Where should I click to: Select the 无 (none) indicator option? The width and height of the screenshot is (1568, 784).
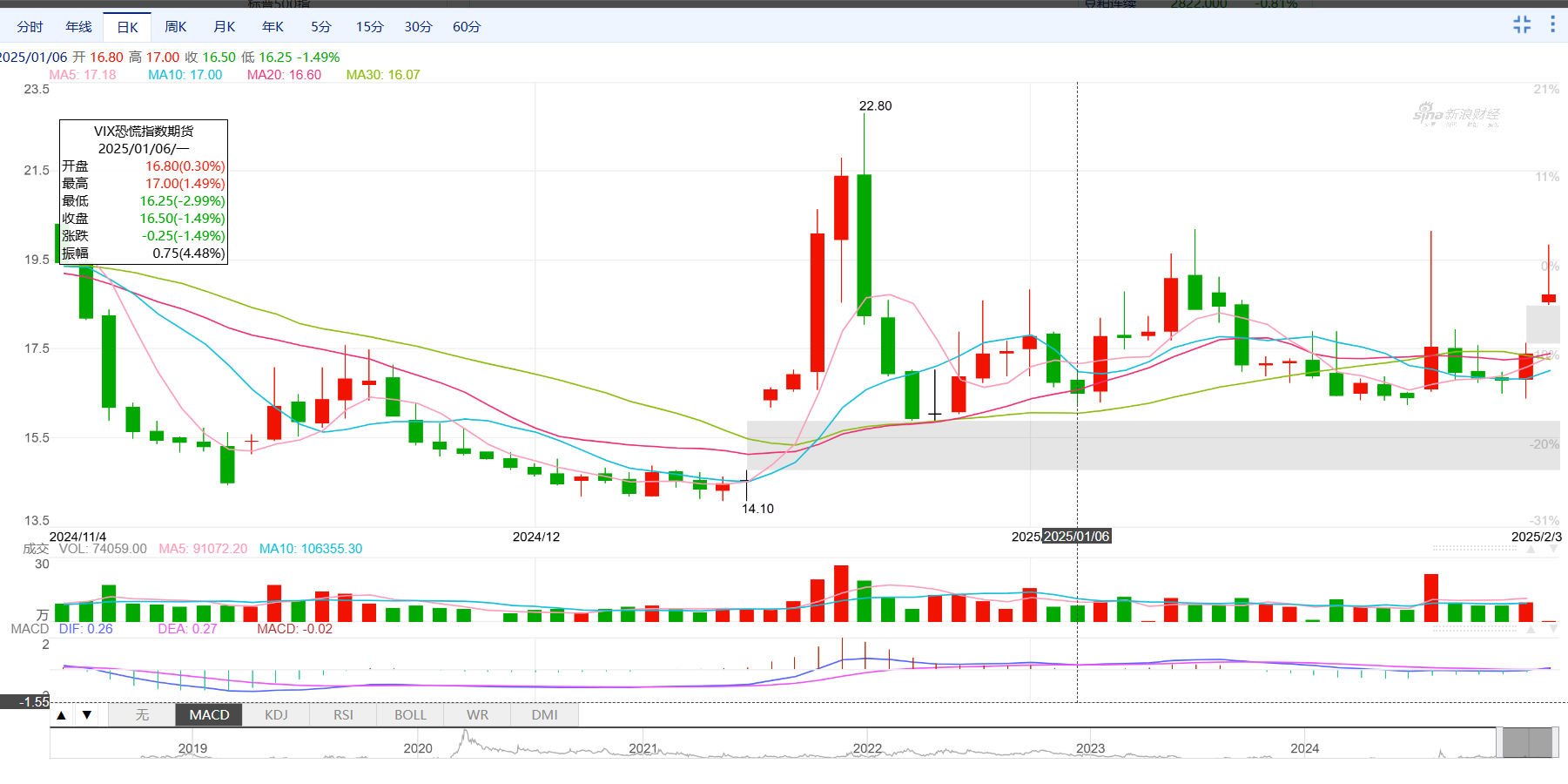point(142,715)
